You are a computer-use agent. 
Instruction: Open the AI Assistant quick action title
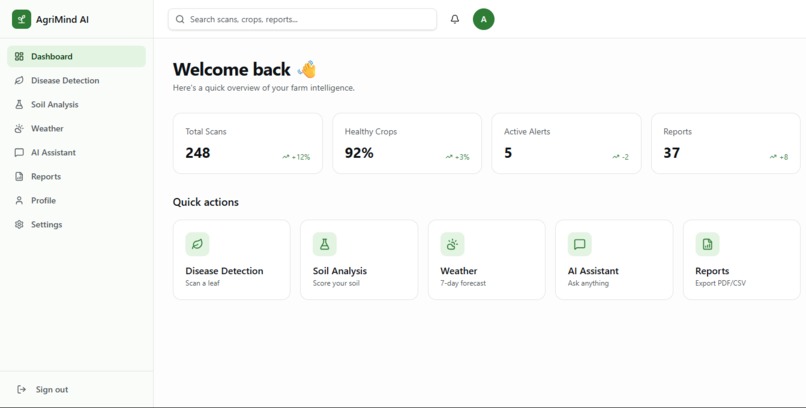[593, 271]
